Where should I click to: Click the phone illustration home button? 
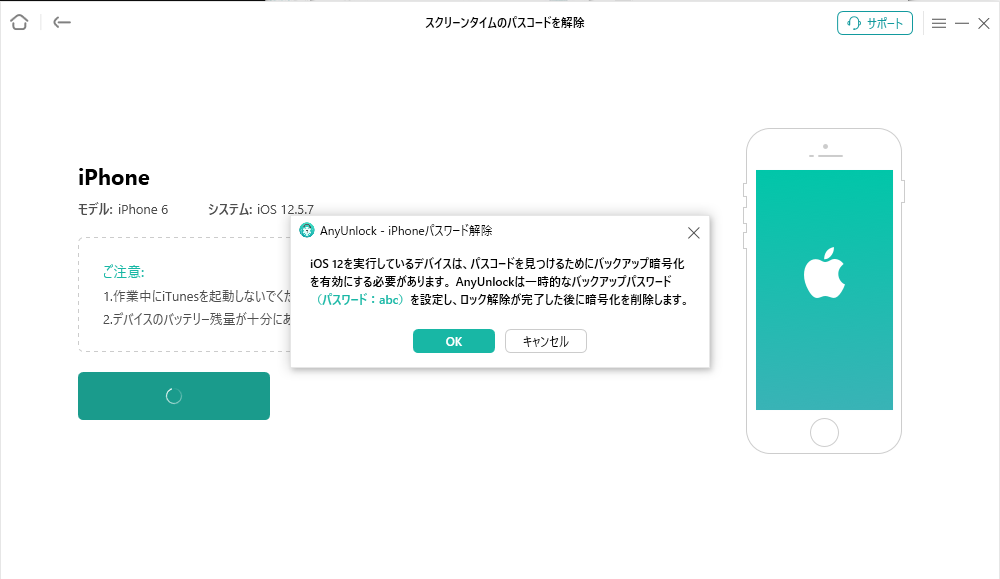[x=824, y=433]
